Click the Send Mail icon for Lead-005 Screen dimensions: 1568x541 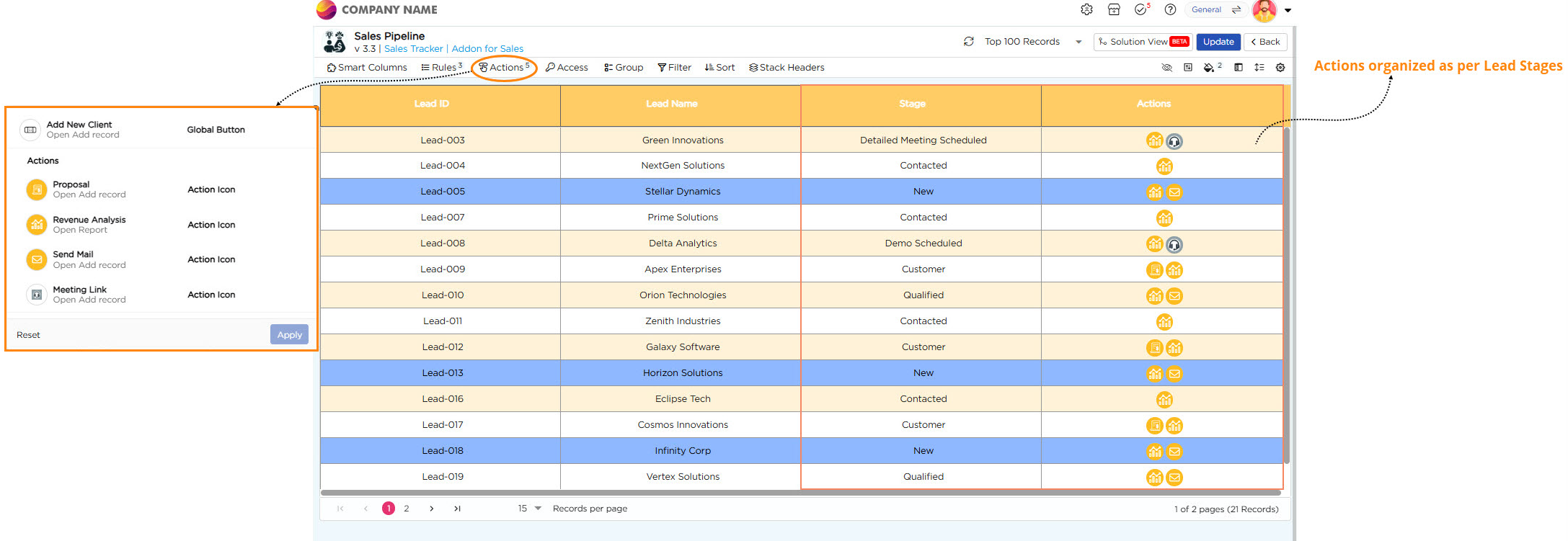tap(1174, 192)
